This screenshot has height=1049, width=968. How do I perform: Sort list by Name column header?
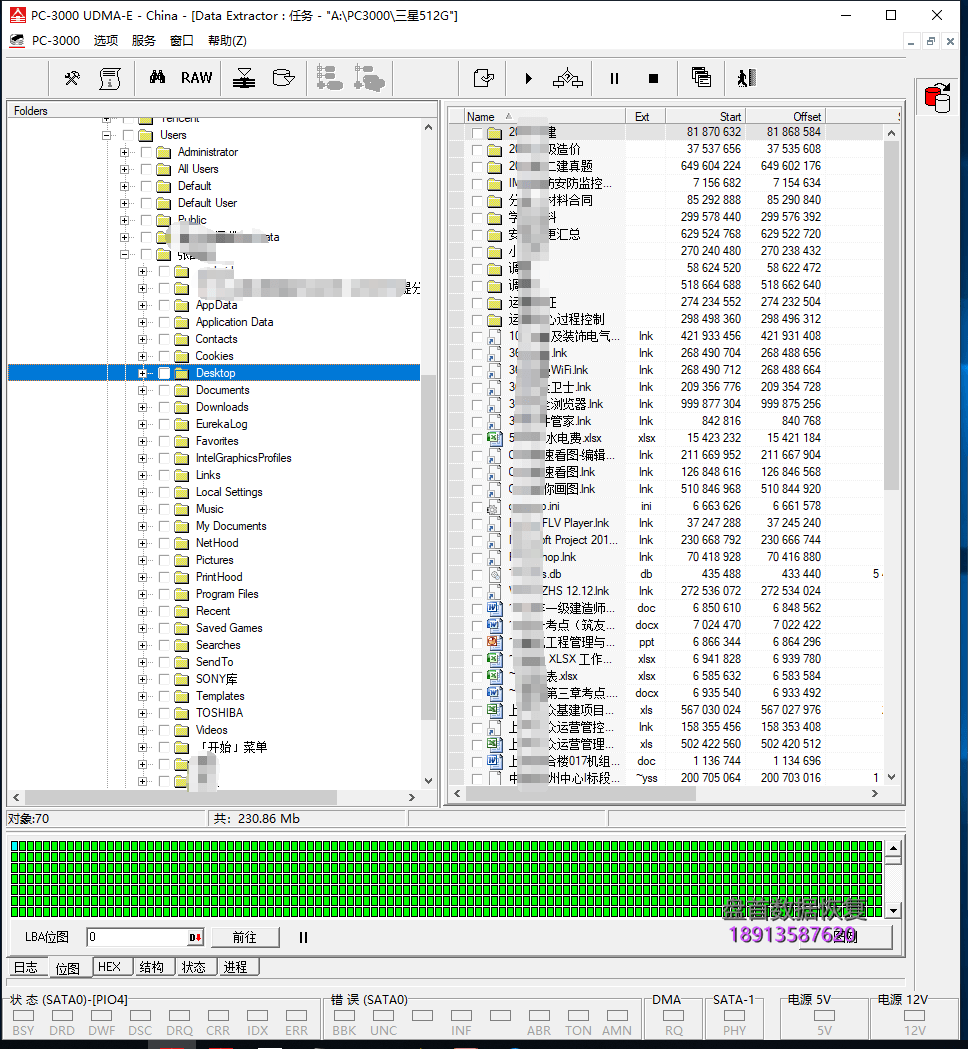[545, 116]
